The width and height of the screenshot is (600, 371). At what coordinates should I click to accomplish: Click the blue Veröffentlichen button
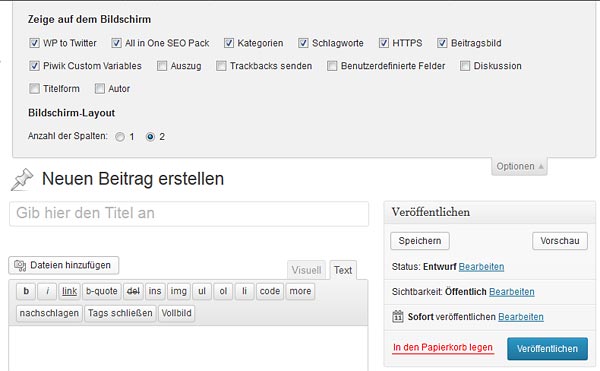coord(547,349)
